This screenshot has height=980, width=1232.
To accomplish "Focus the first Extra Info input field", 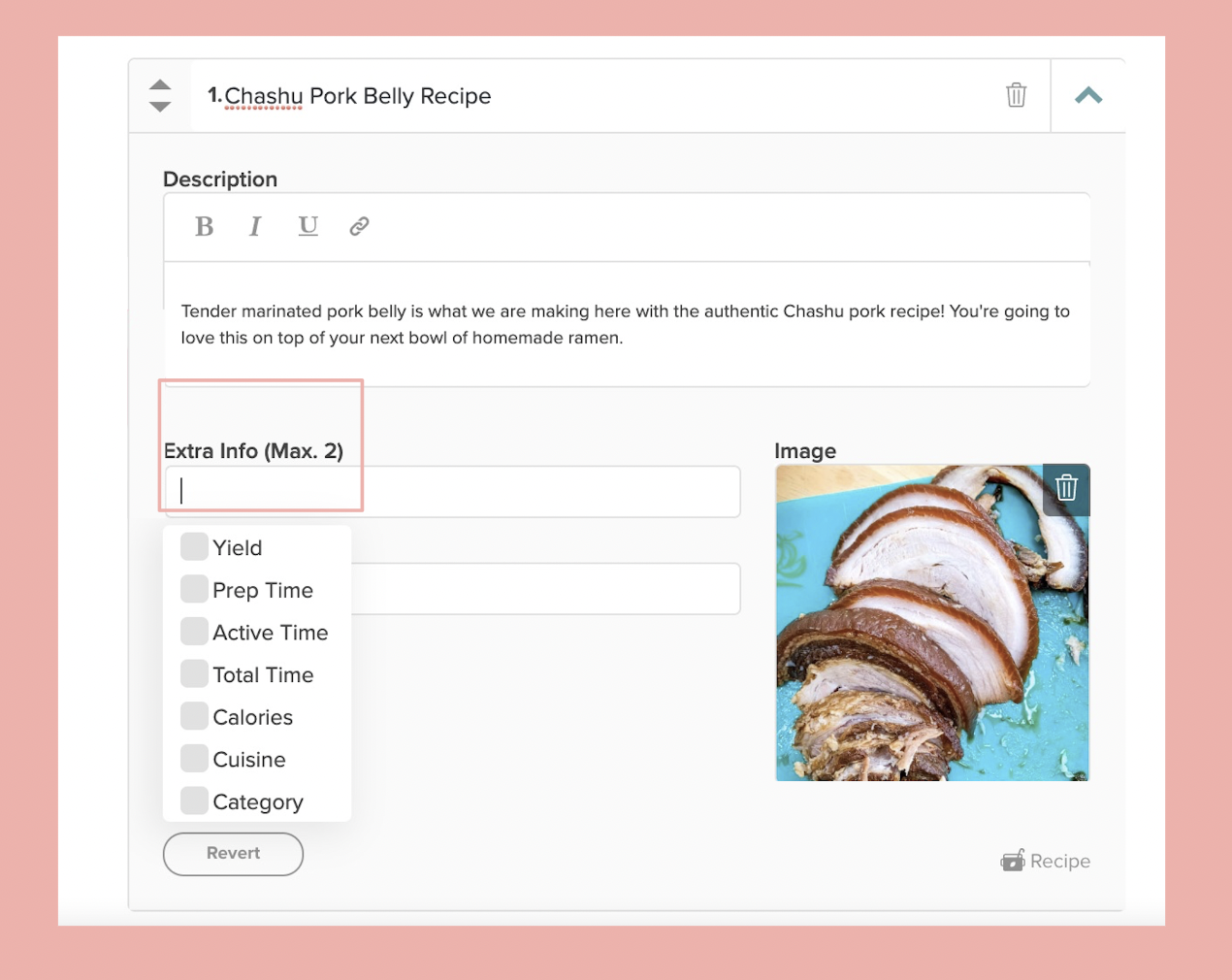I will pyautogui.click(x=452, y=491).
